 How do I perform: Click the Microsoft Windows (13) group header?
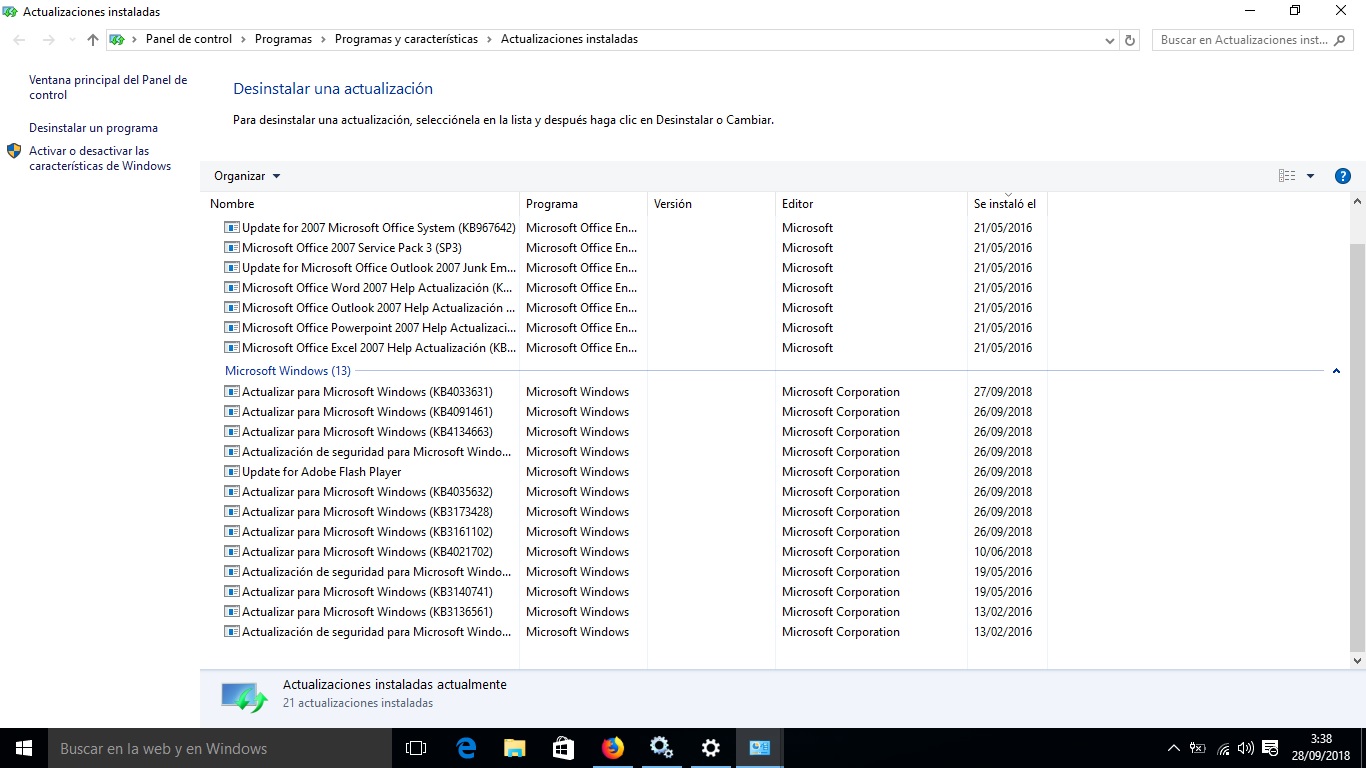tap(288, 371)
